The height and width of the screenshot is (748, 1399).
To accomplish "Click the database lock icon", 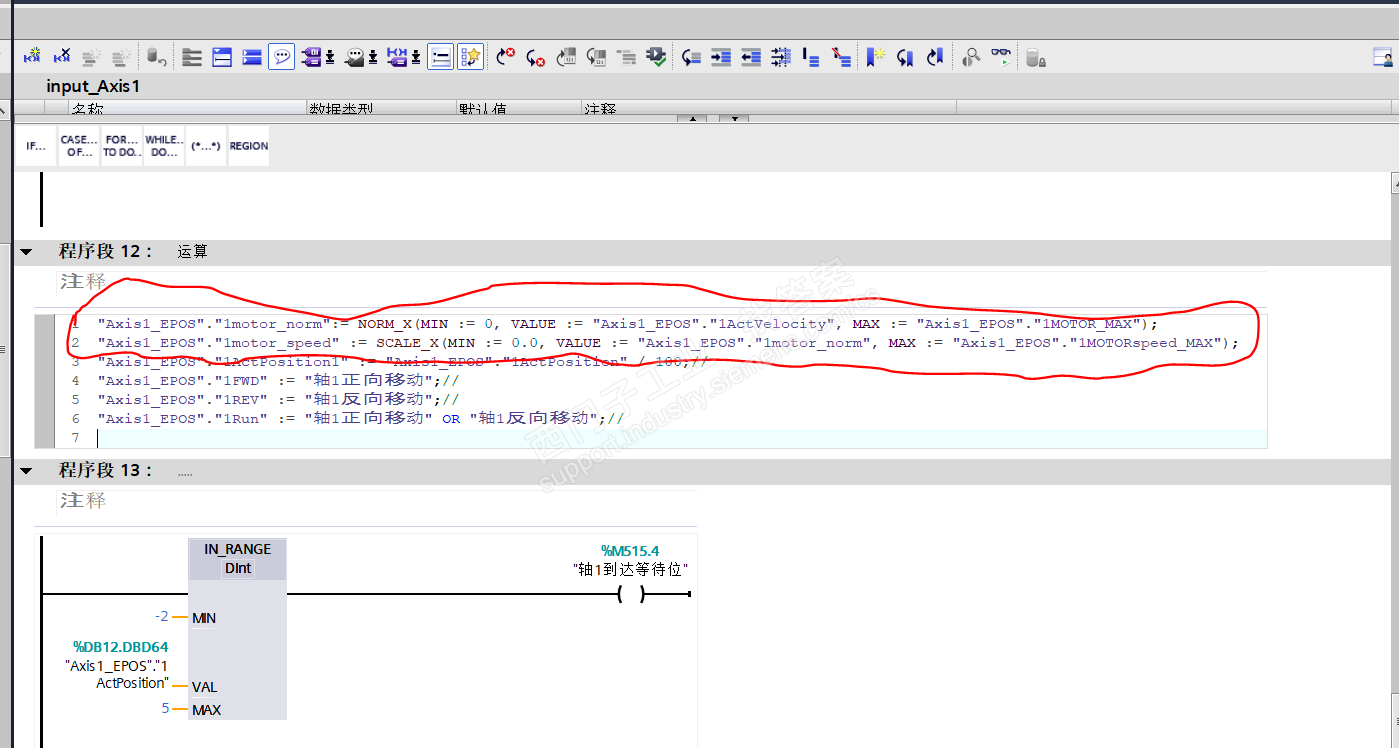I will point(1036,57).
